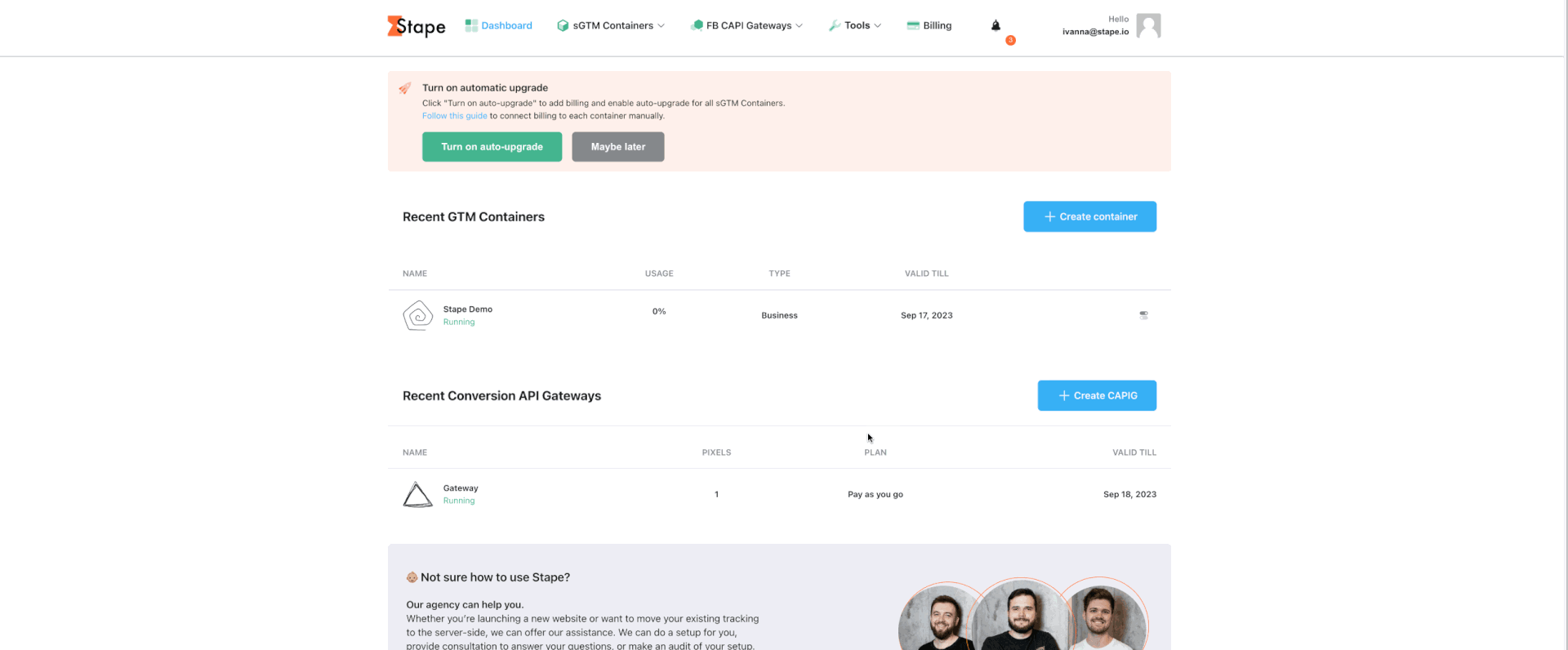The height and width of the screenshot is (650, 1568).
Task: Click the Stape logo
Action: click(x=416, y=26)
